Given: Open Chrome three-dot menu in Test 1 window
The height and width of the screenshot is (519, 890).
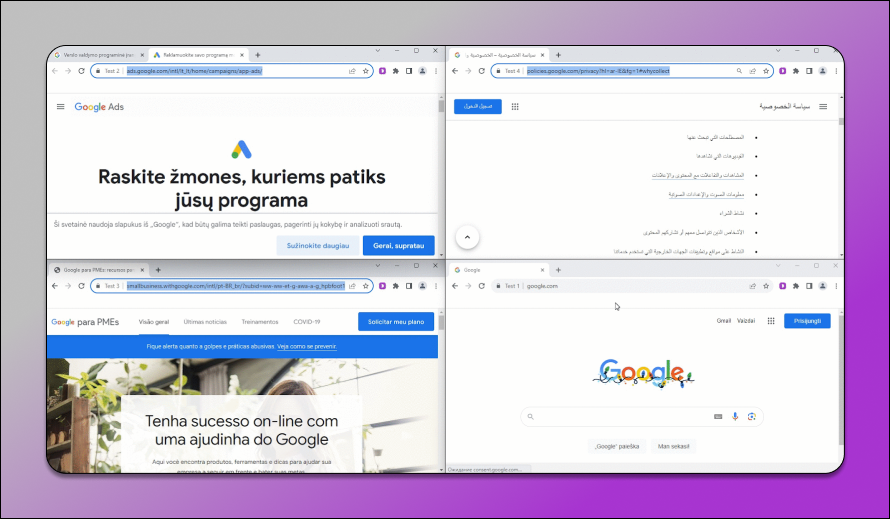Looking at the screenshot, I should coord(836,286).
